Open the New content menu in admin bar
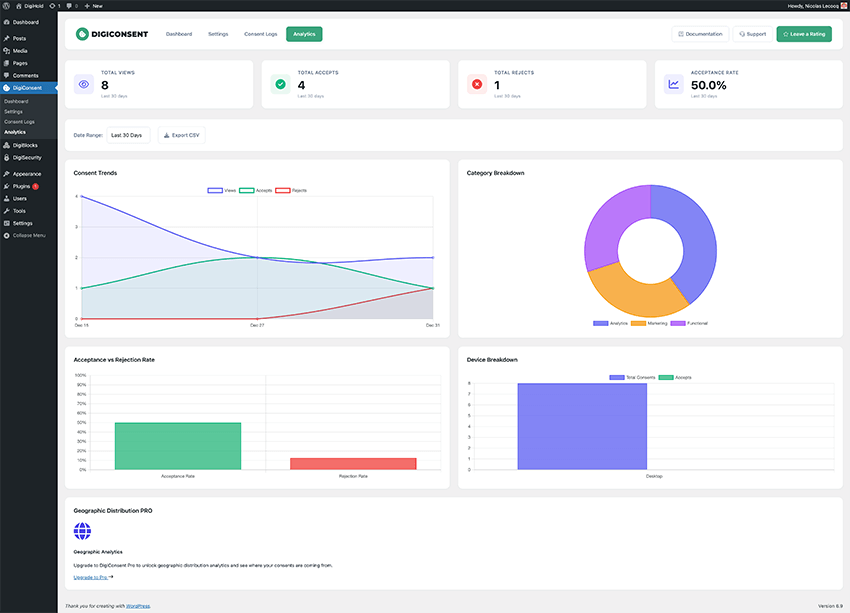This screenshot has width=850, height=613. [x=95, y=5]
